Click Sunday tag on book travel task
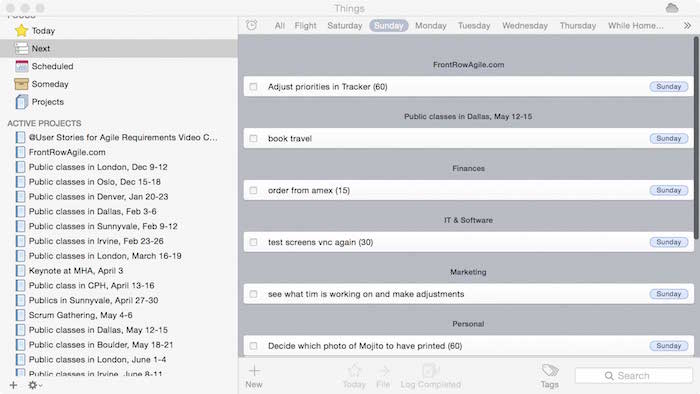Screen dimensions: 700x394 669,138
